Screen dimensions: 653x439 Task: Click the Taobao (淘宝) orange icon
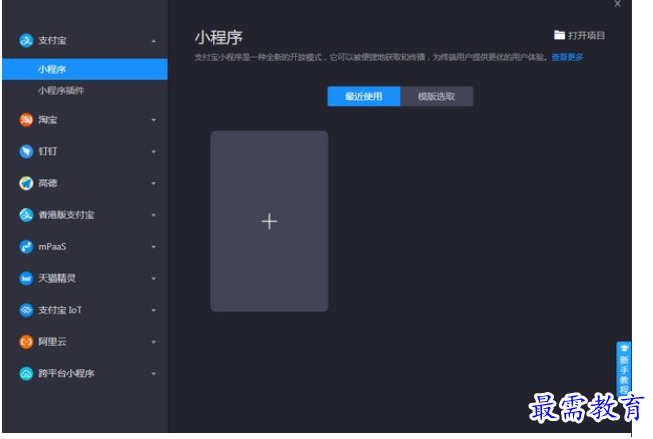point(26,120)
